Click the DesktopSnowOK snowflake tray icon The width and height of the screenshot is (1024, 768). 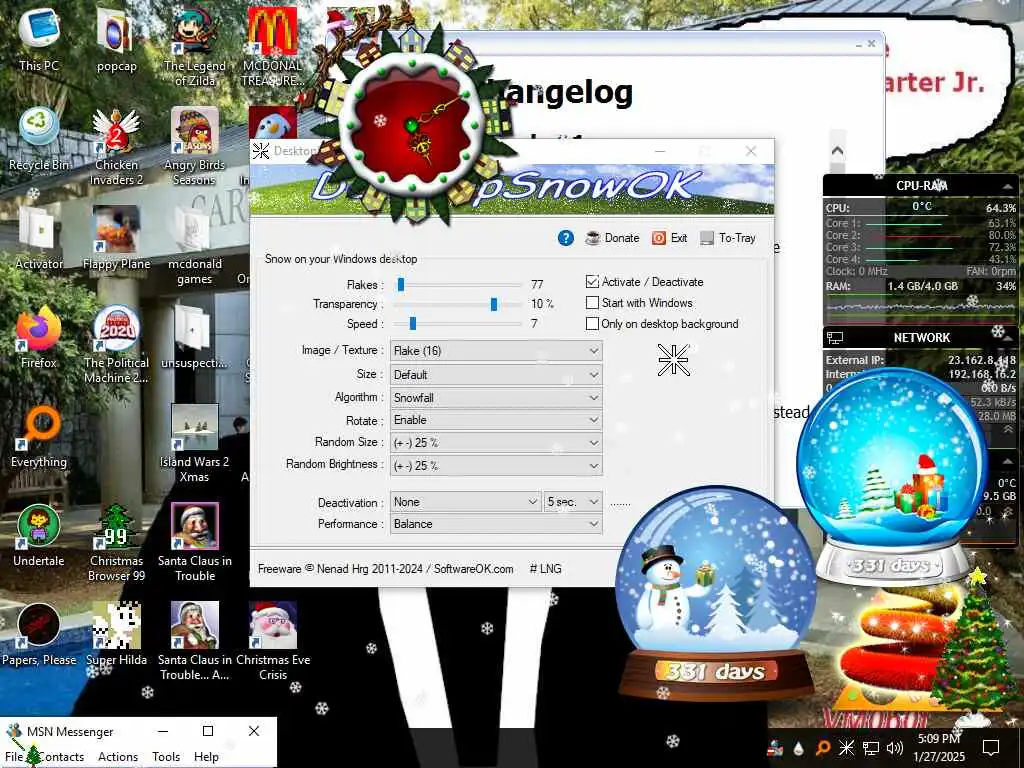(x=846, y=747)
